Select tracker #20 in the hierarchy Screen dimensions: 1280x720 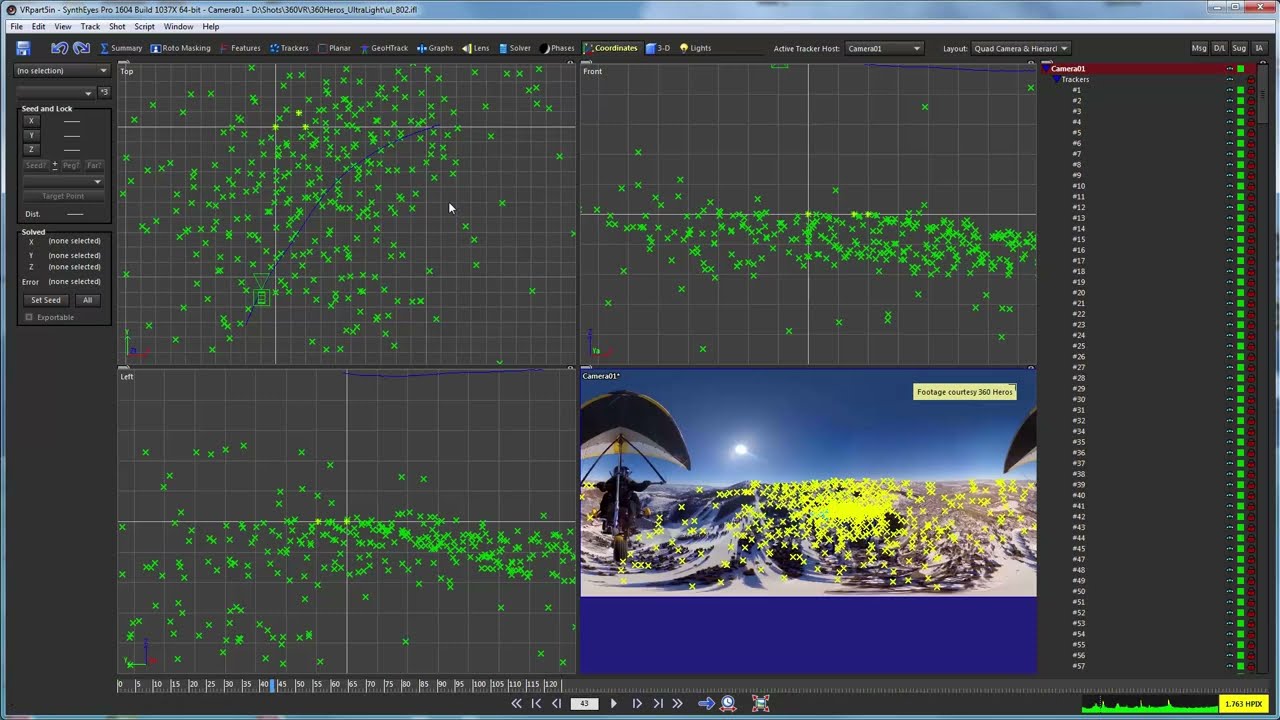1079,293
